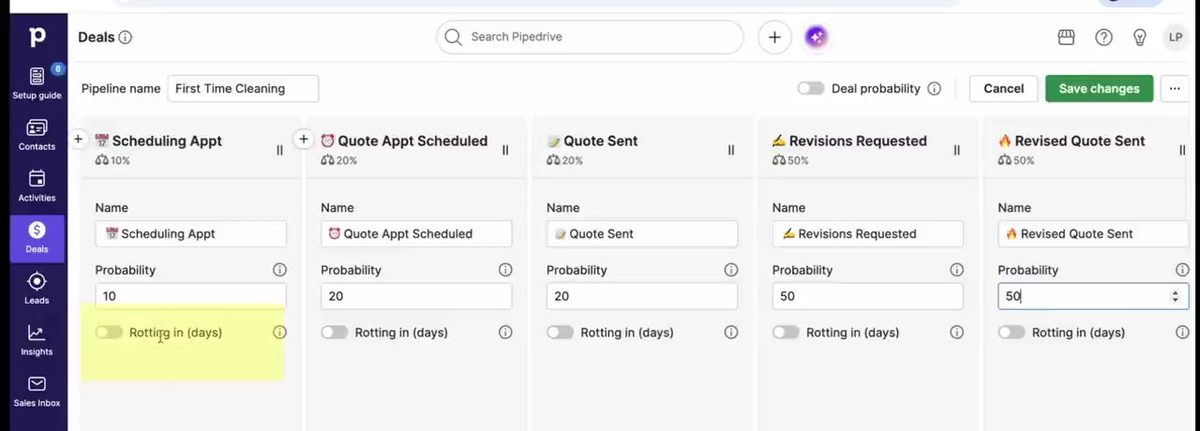The width and height of the screenshot is (1200, 431).
Task: Click the info icon next to Deals title
Action: coord(125,37)
